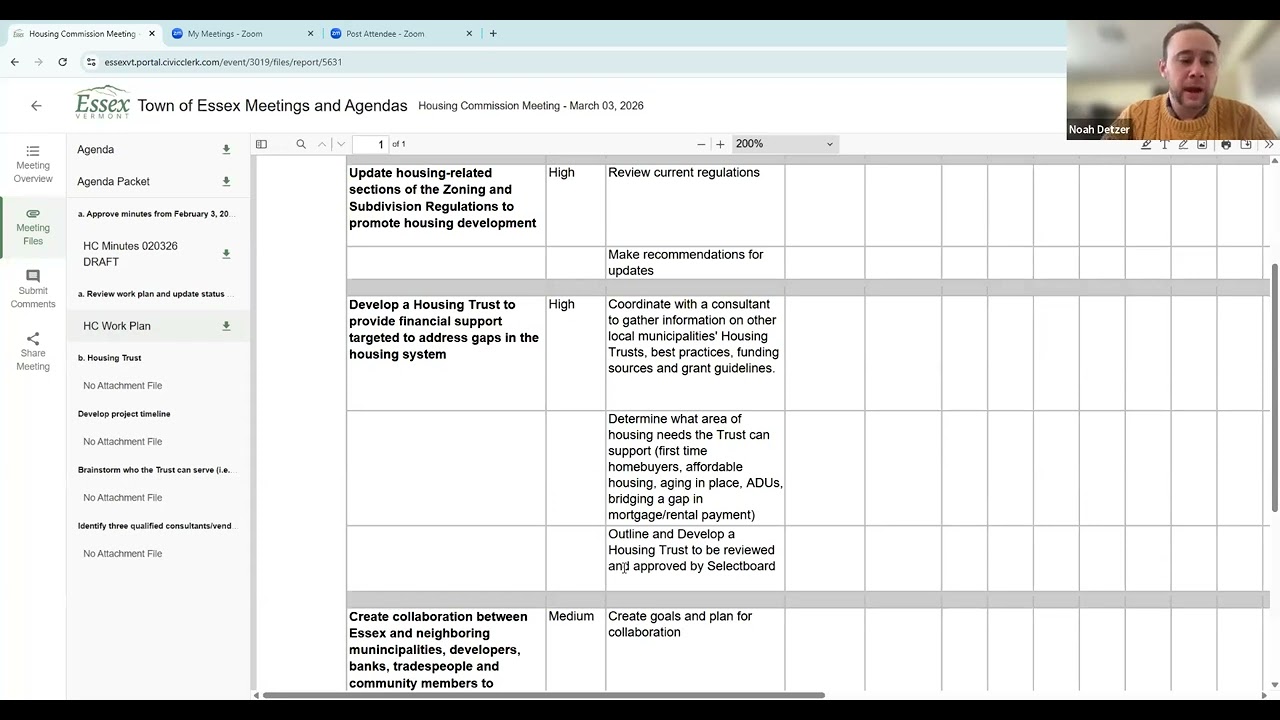Select the PDF add text tool
This screenshot has height=720, width=1280.
(1164, 144)
